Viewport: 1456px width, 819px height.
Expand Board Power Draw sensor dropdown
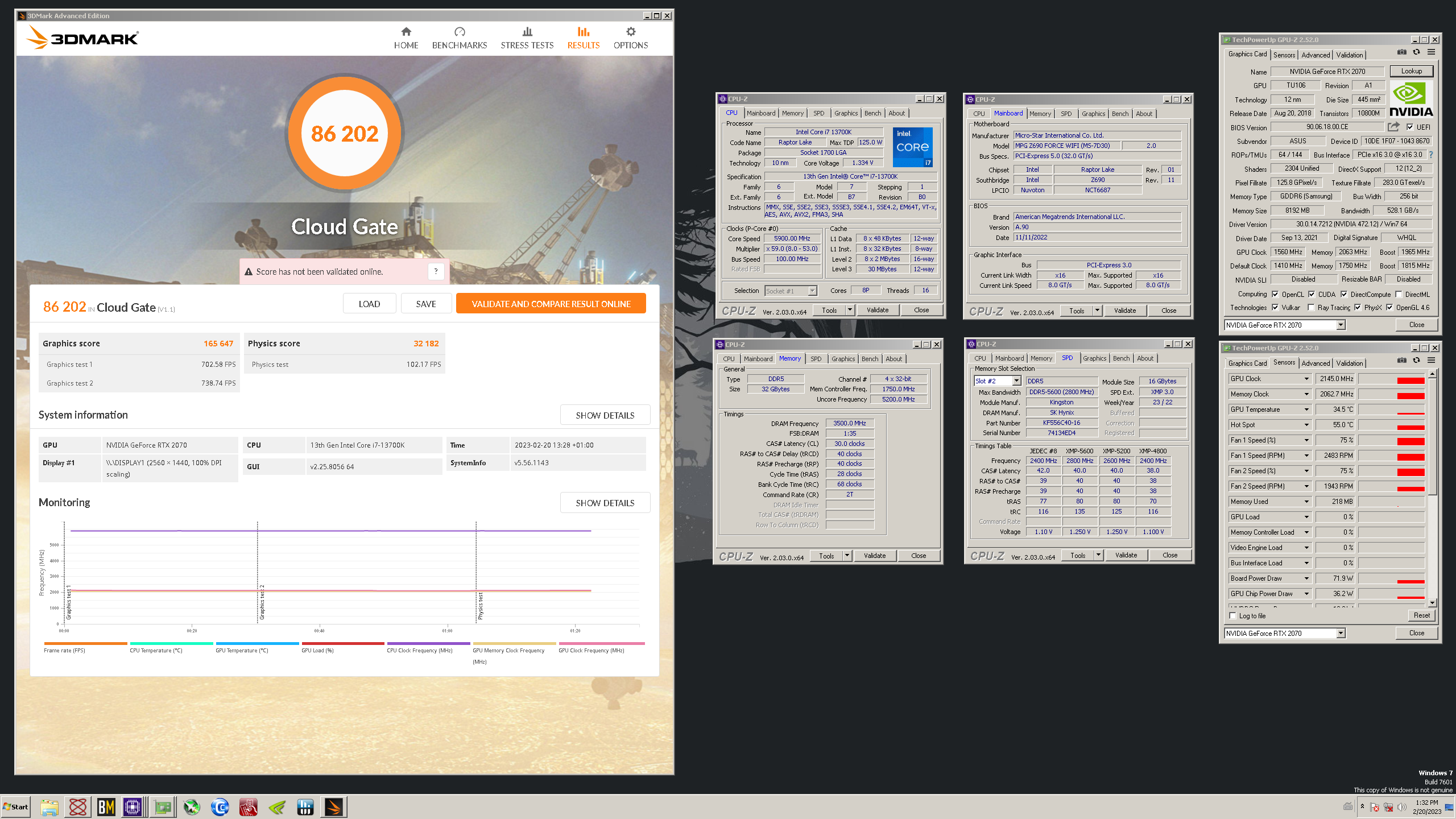pyautogui.click(x=1306, y=578)
